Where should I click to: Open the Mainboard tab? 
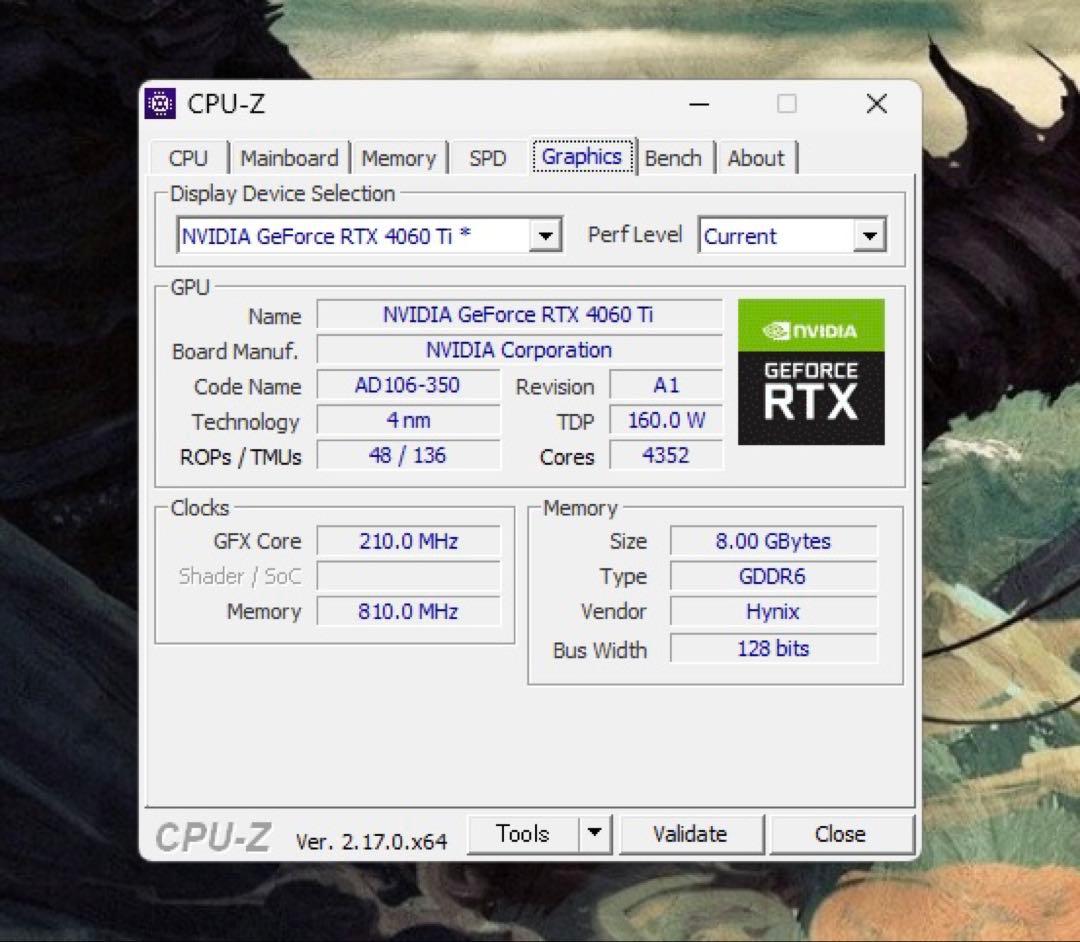coord(289,158)
